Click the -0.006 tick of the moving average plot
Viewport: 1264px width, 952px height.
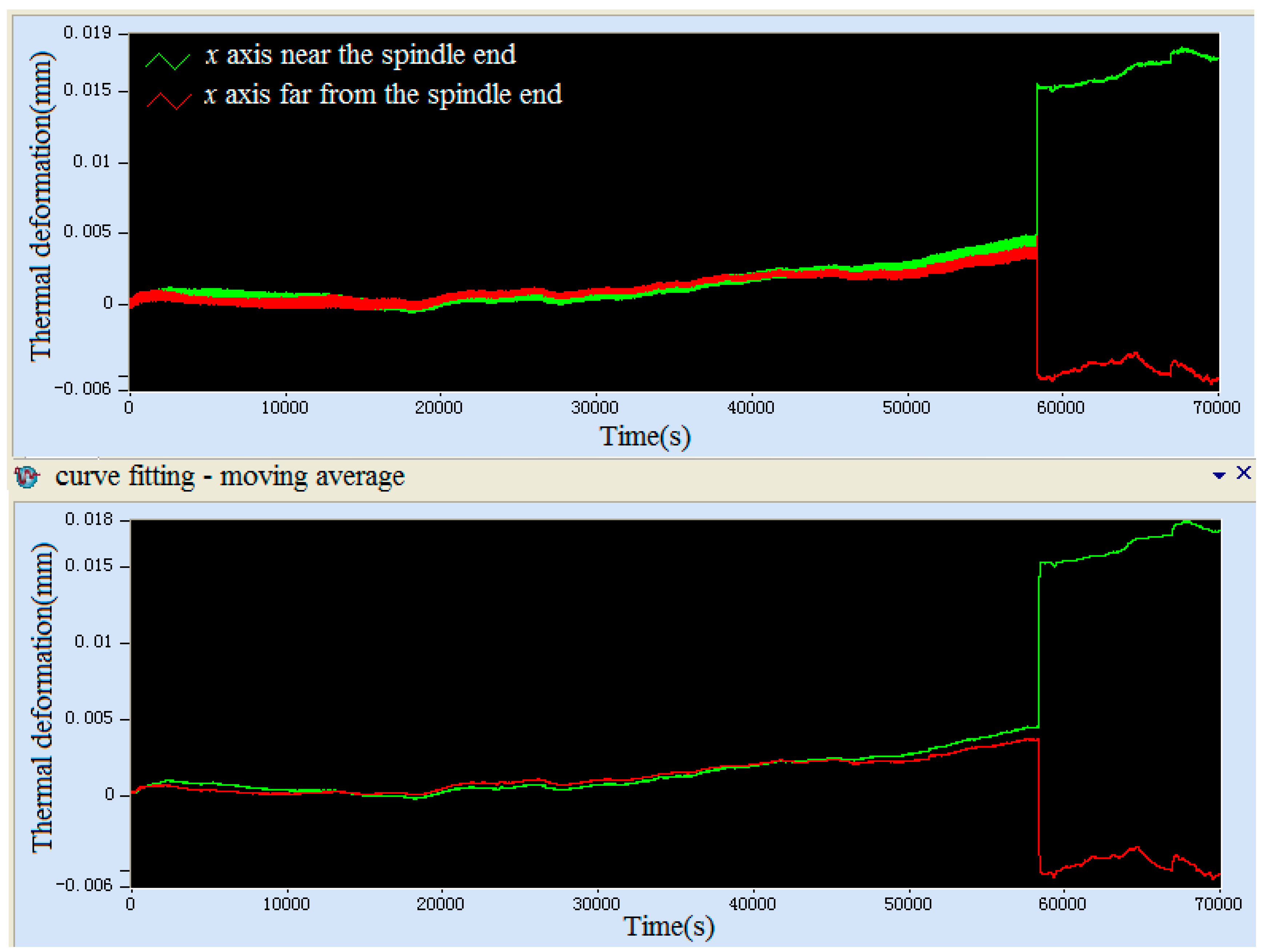click(84, 885)
